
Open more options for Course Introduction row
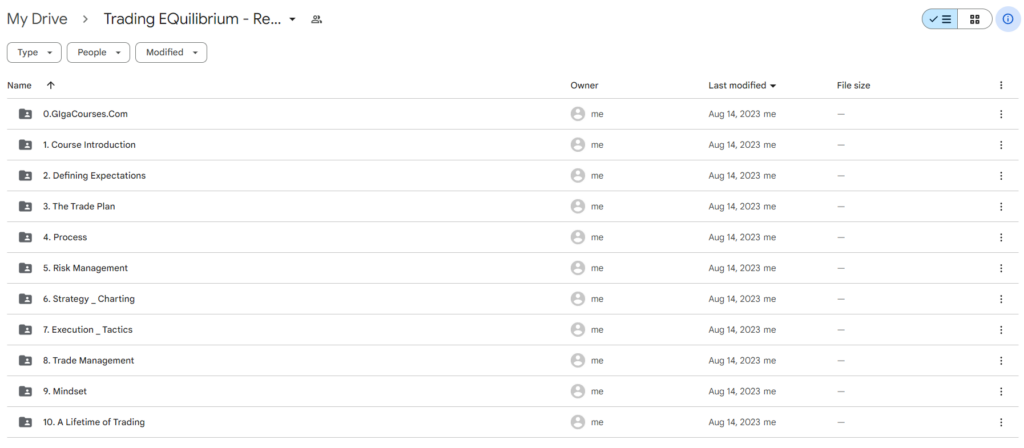[x=1001, y=145]
